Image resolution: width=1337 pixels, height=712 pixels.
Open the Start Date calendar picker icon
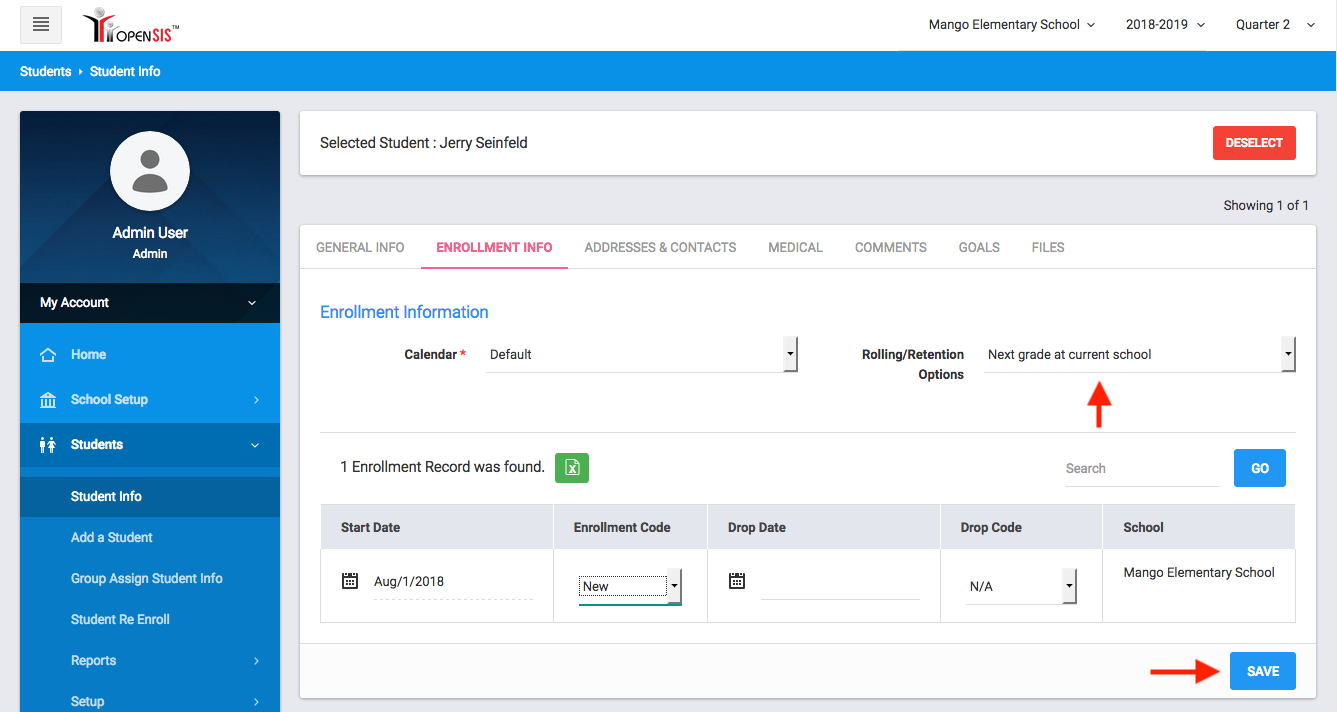point(350,581)
